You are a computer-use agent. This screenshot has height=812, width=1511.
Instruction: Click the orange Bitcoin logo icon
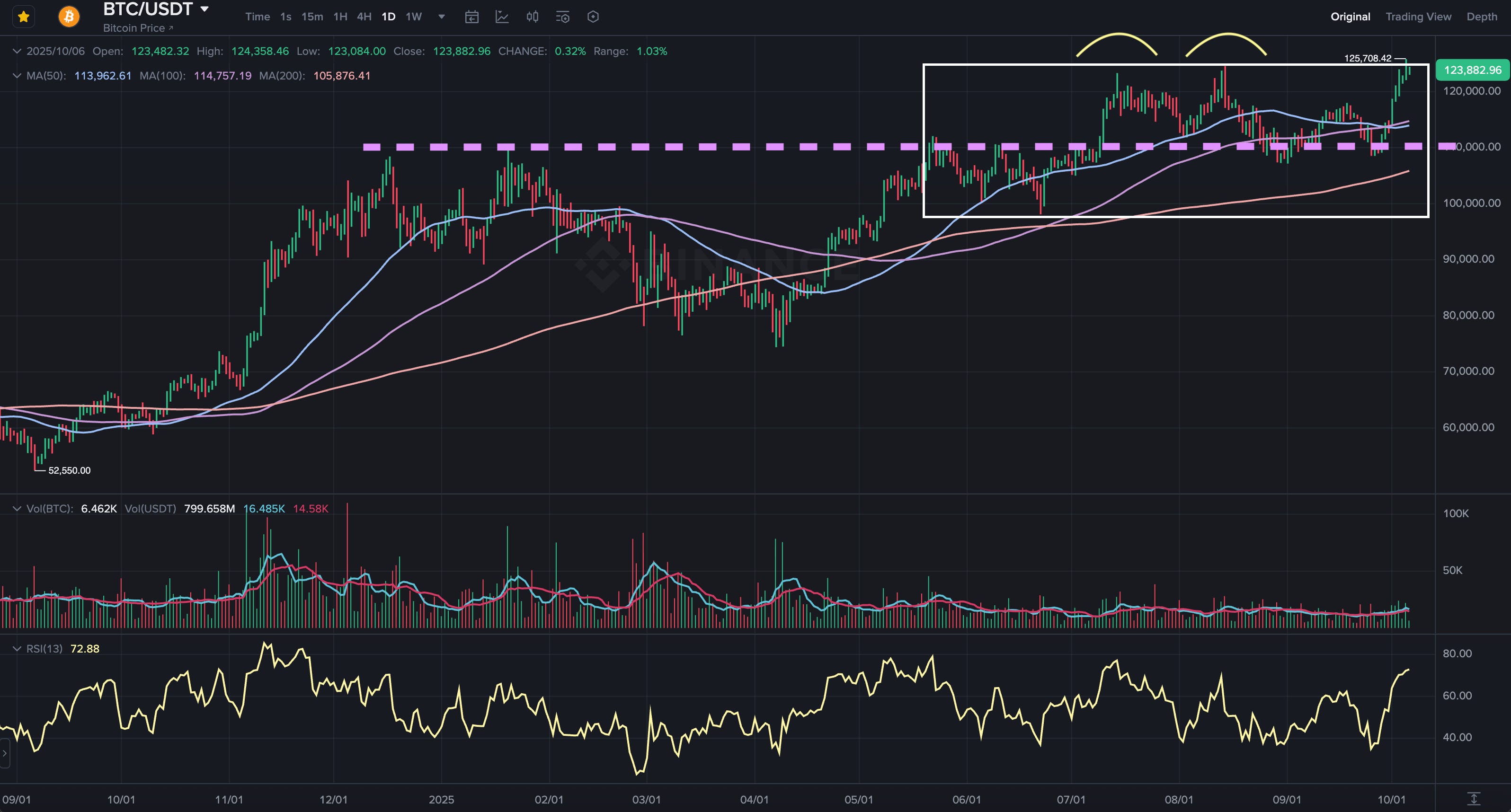(69, 17)
